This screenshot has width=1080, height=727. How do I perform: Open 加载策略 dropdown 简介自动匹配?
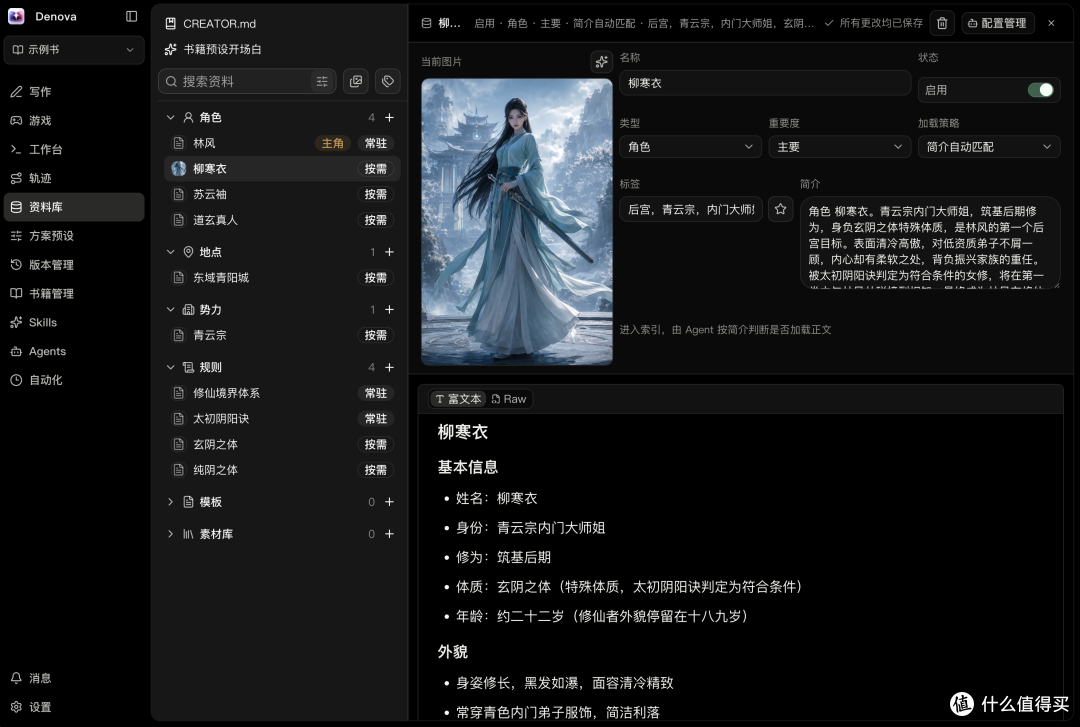click(989, 147)
